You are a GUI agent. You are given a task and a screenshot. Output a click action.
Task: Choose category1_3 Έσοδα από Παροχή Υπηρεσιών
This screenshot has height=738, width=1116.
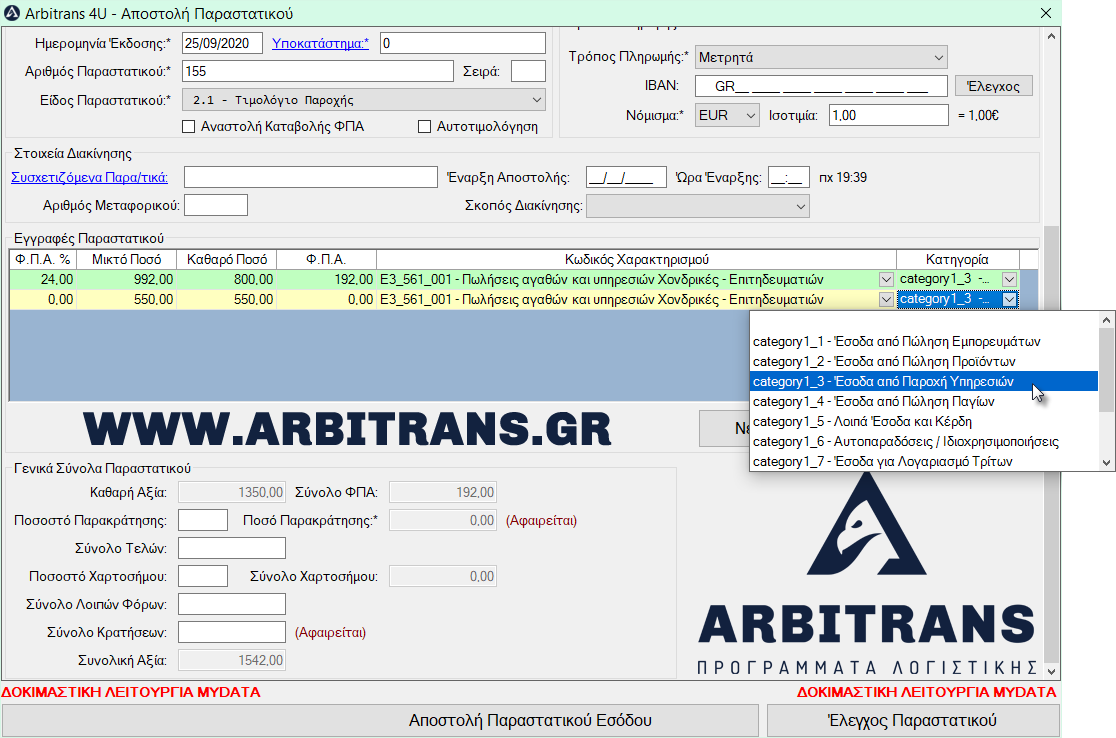[924, 381]
